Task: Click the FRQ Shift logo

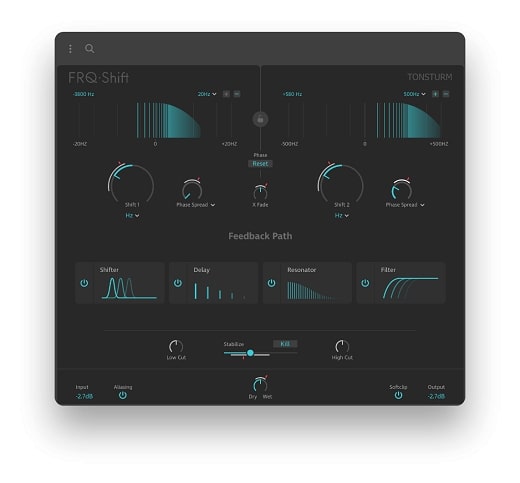Action: tap(98, 78)
